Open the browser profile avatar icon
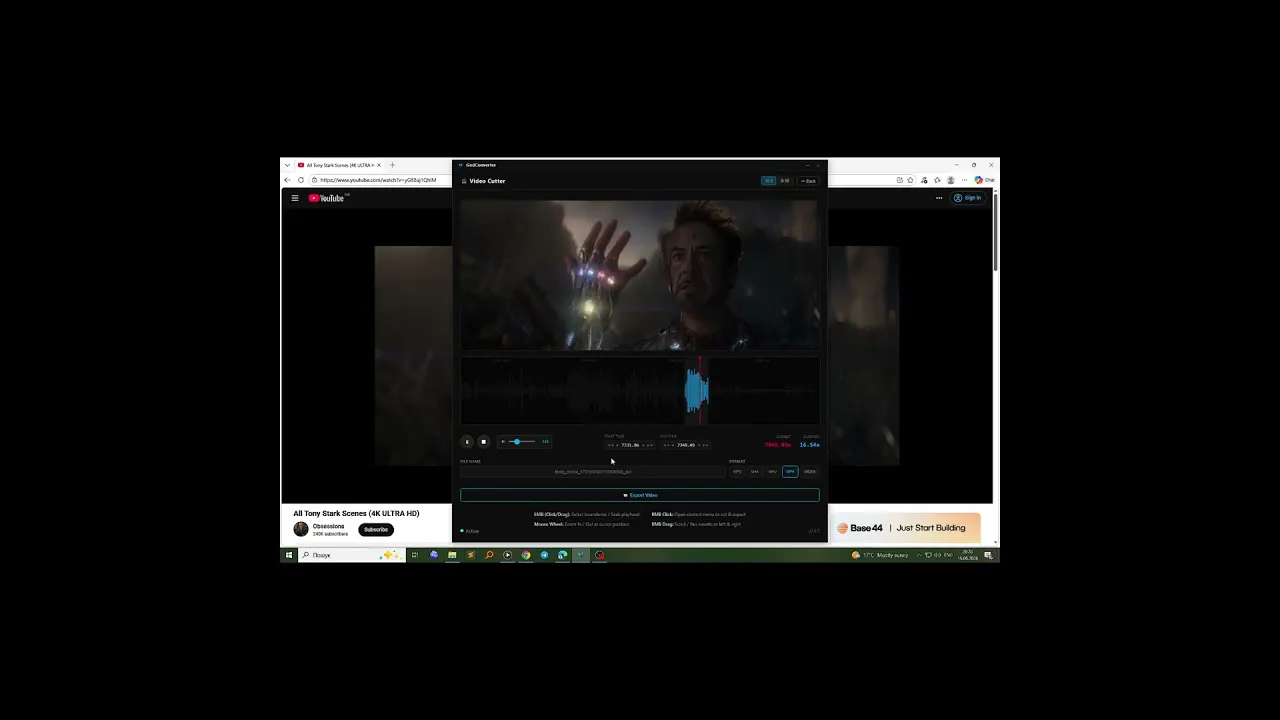The width and height of the screenshot is (1280, 720). click(951, 180)
